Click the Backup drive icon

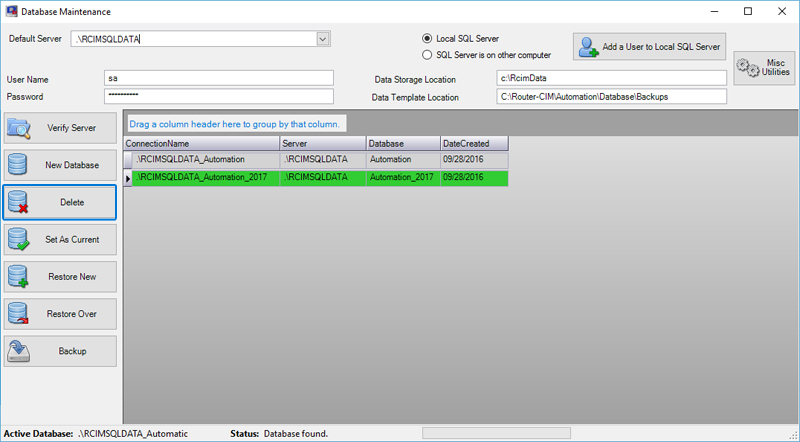19,351
